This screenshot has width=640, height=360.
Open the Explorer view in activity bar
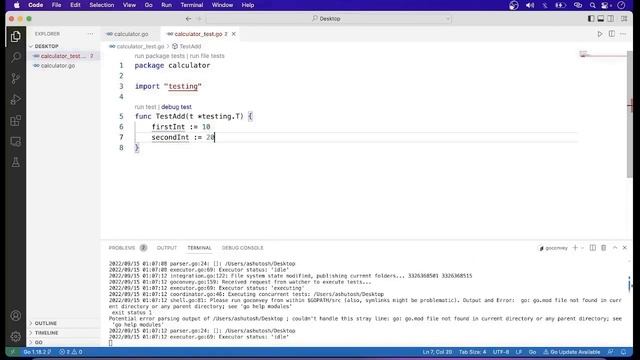(x=16, y=36)
